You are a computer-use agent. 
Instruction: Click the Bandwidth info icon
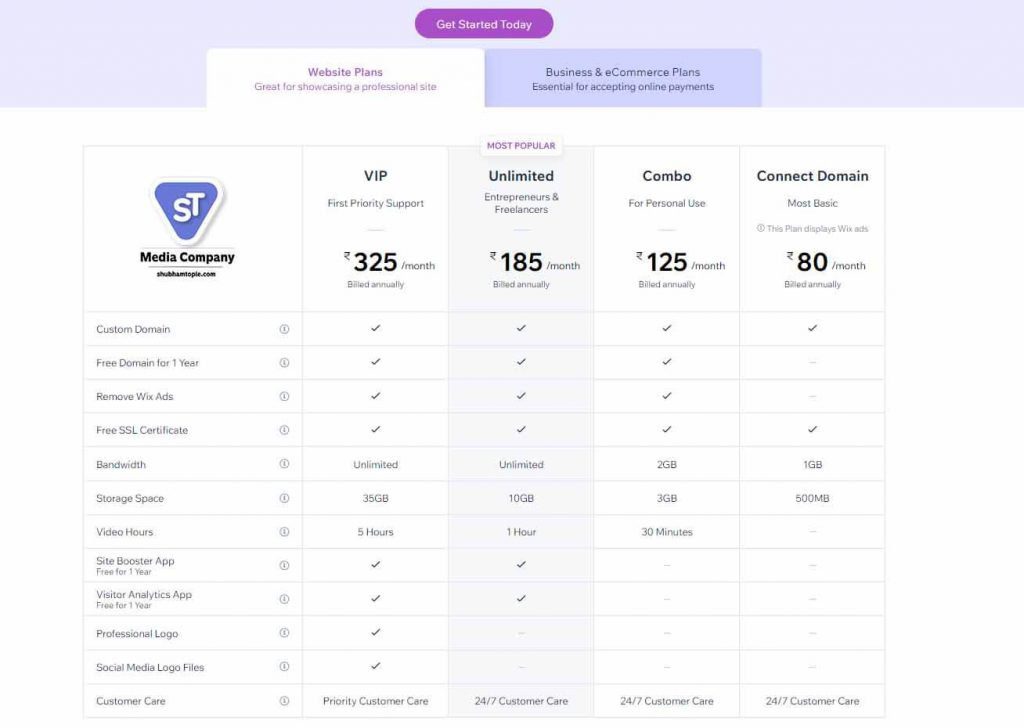click(x=284, y=464)
